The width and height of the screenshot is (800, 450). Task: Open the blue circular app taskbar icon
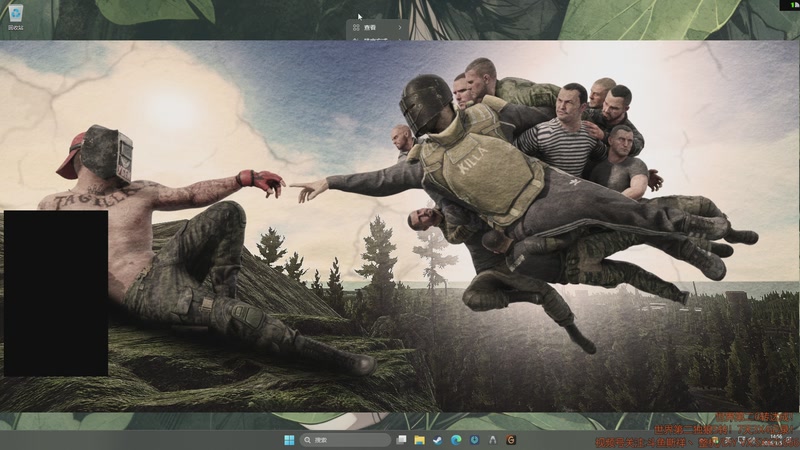(474, 440)
